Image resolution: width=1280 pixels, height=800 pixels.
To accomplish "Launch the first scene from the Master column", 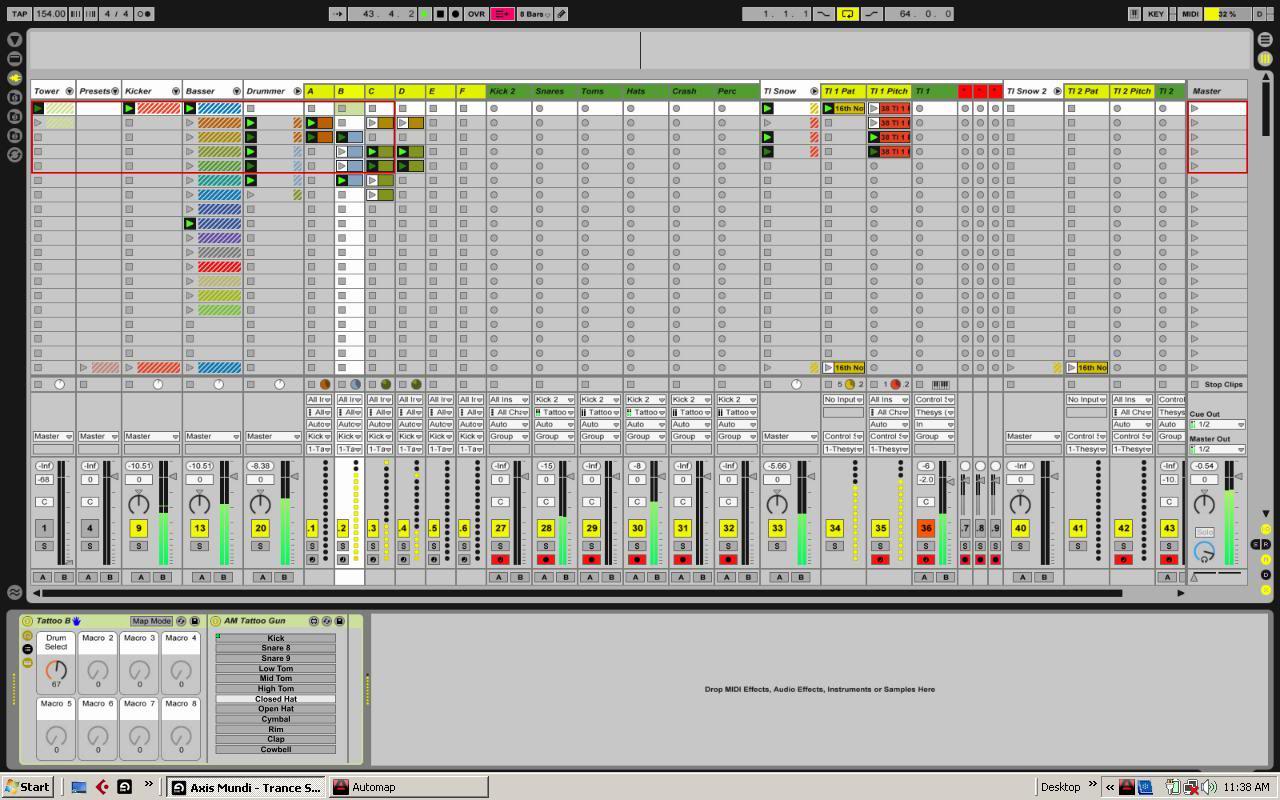I will [x=1194, y=108].
